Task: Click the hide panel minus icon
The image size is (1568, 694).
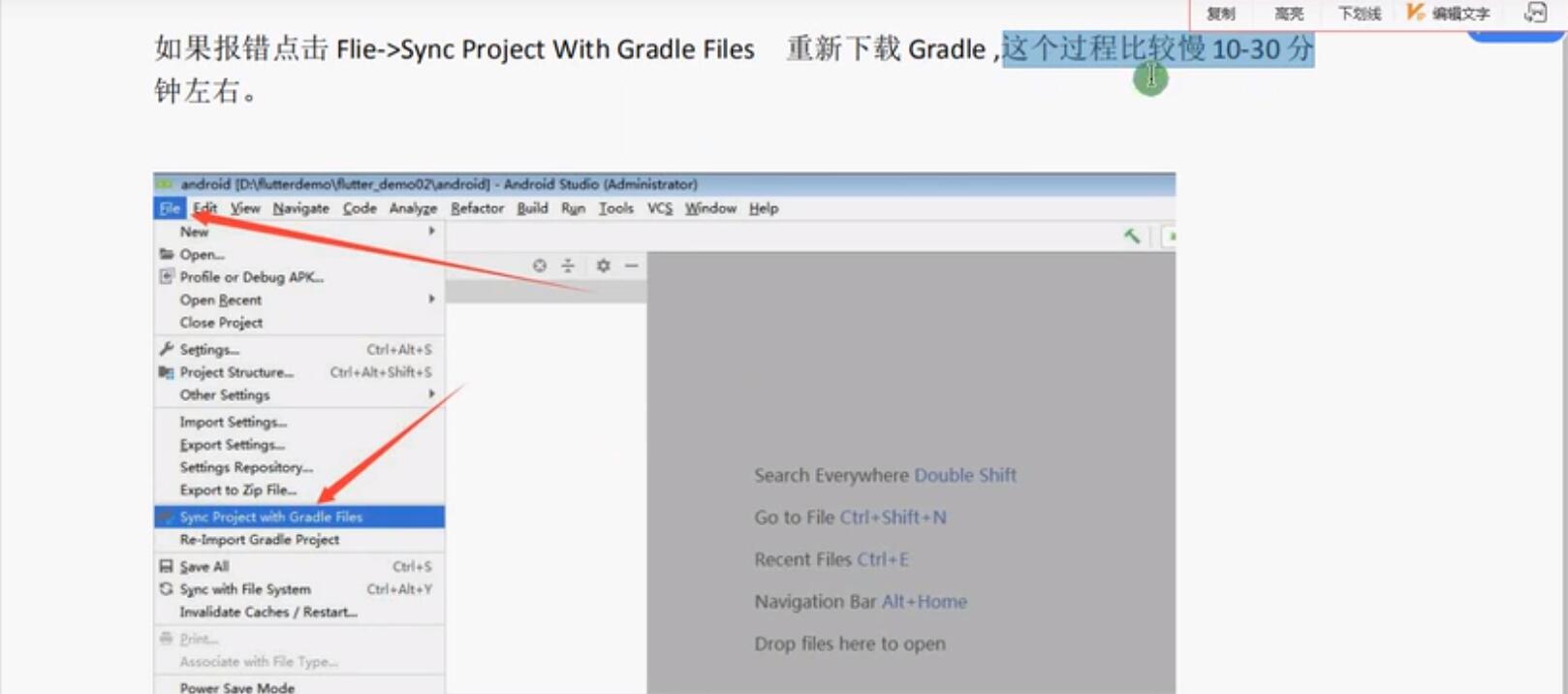Action: coord(632,266)
